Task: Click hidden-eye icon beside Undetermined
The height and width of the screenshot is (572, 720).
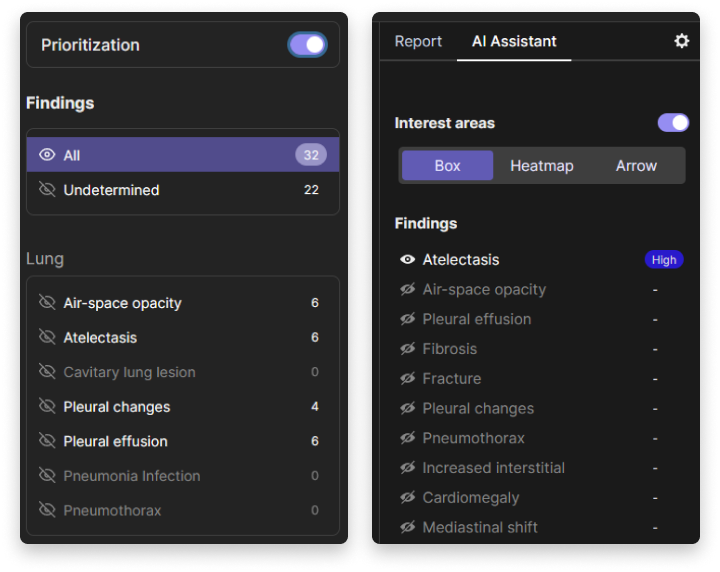Action: click(x=46, y=190)
